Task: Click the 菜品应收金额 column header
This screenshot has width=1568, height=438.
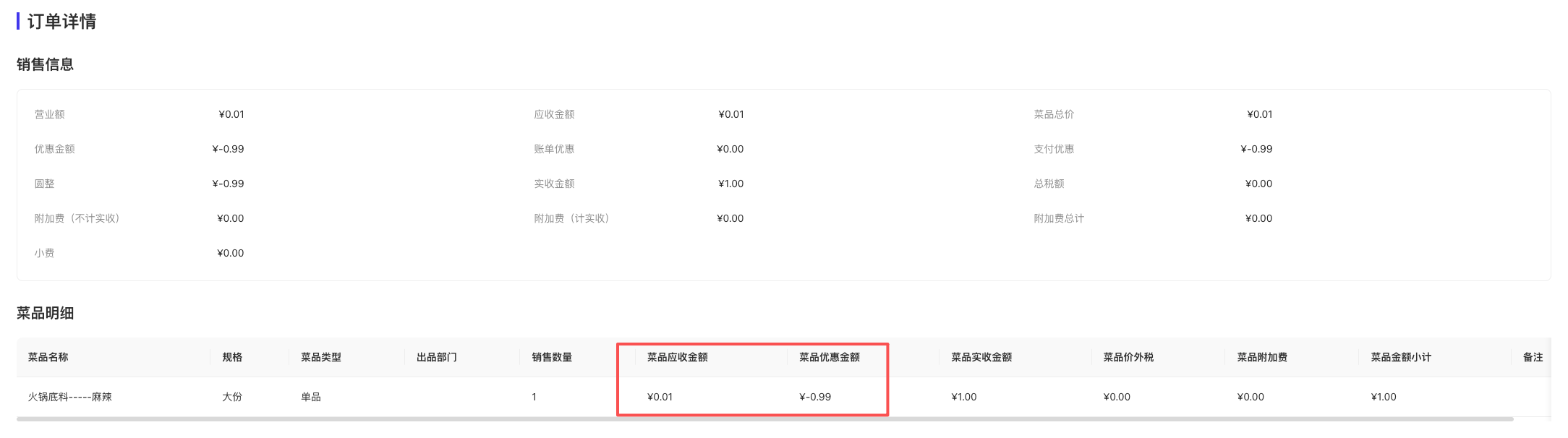Action: tap(678, 357)
